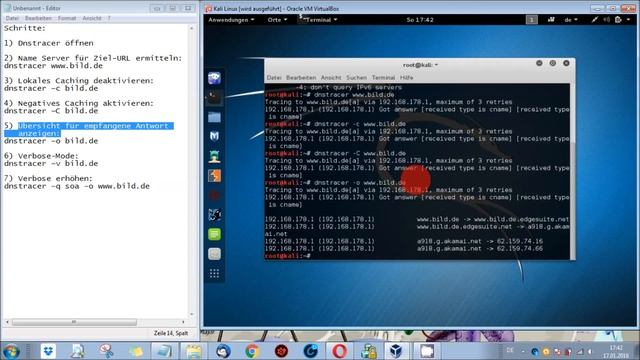This screenshot has height=360, width=640.
Task: Show all applications grid in Kali dock
Action: [214, 273]
